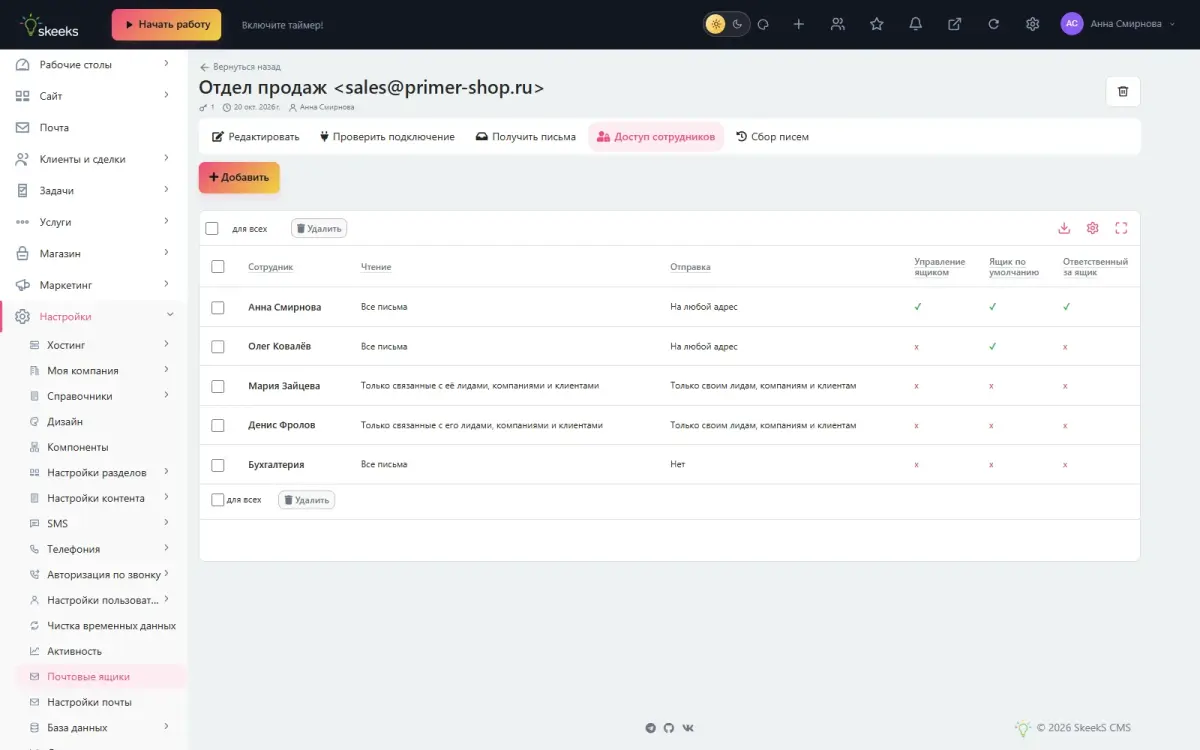This screenshot has width=1200, height=750.
Task: Sort by Сотрудник column header
Action: [x=270, y=267]
